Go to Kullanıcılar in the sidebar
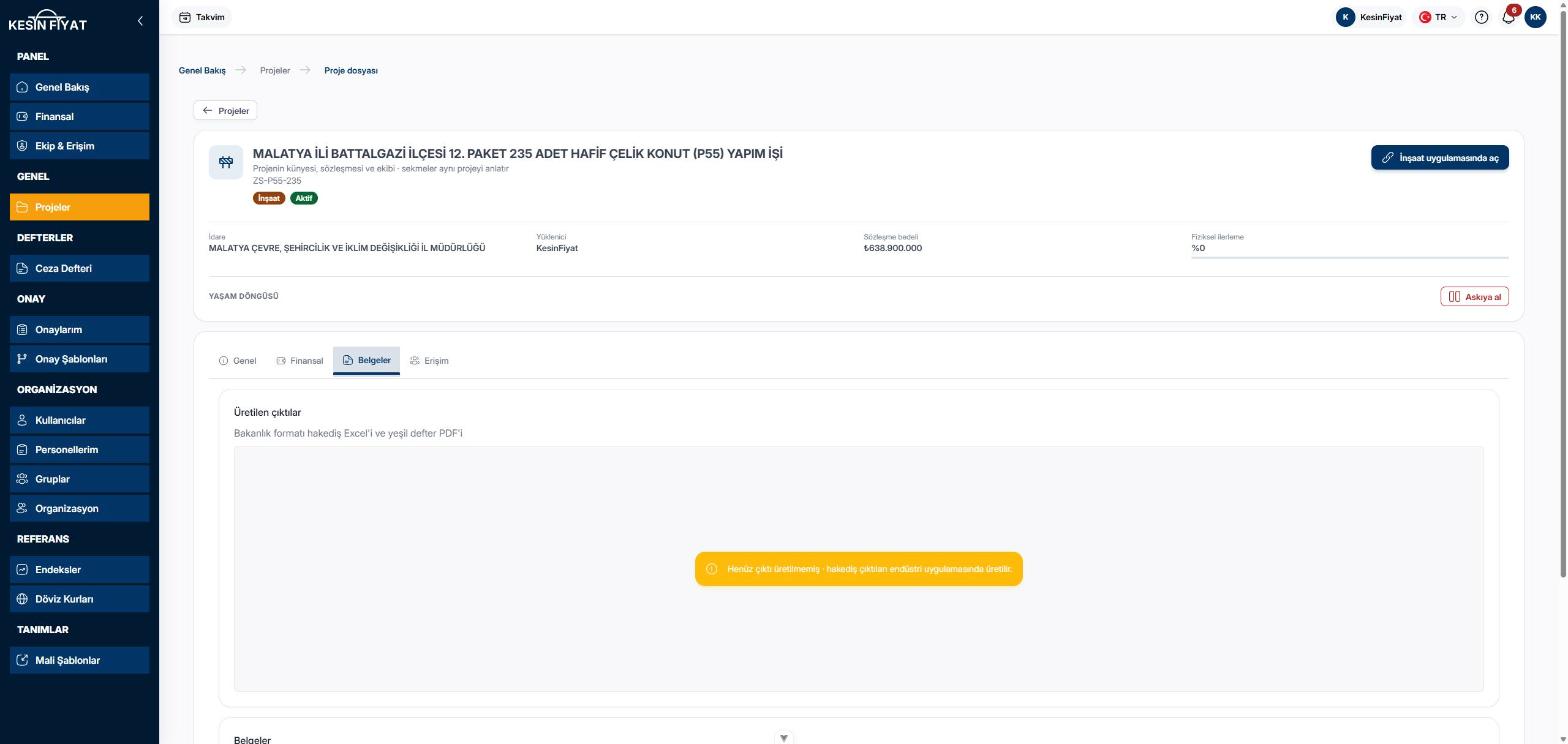Viewport: 1568px width, 744px height. tap(80, 420)
